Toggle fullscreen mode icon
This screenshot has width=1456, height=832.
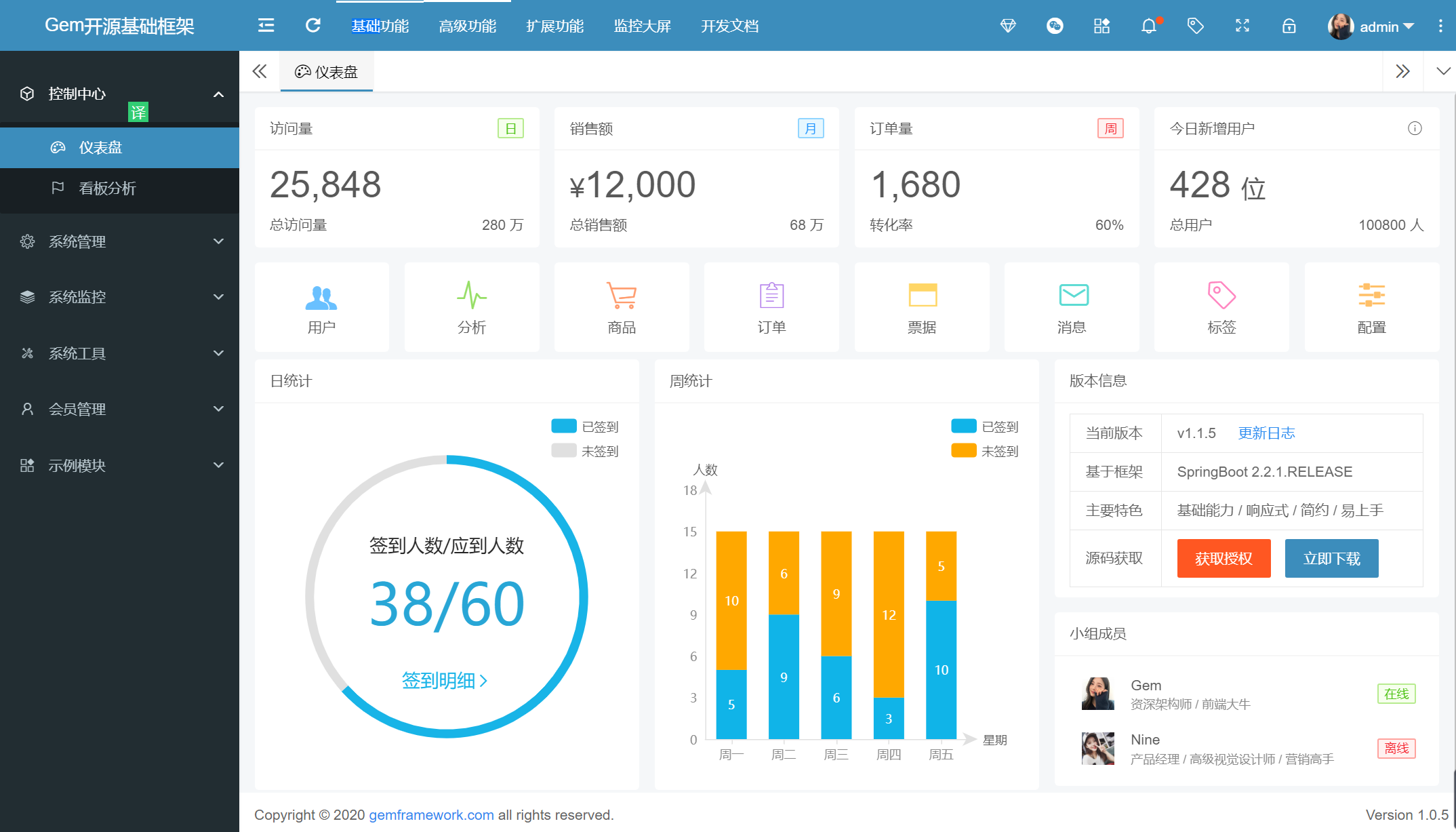[1242, 26]
